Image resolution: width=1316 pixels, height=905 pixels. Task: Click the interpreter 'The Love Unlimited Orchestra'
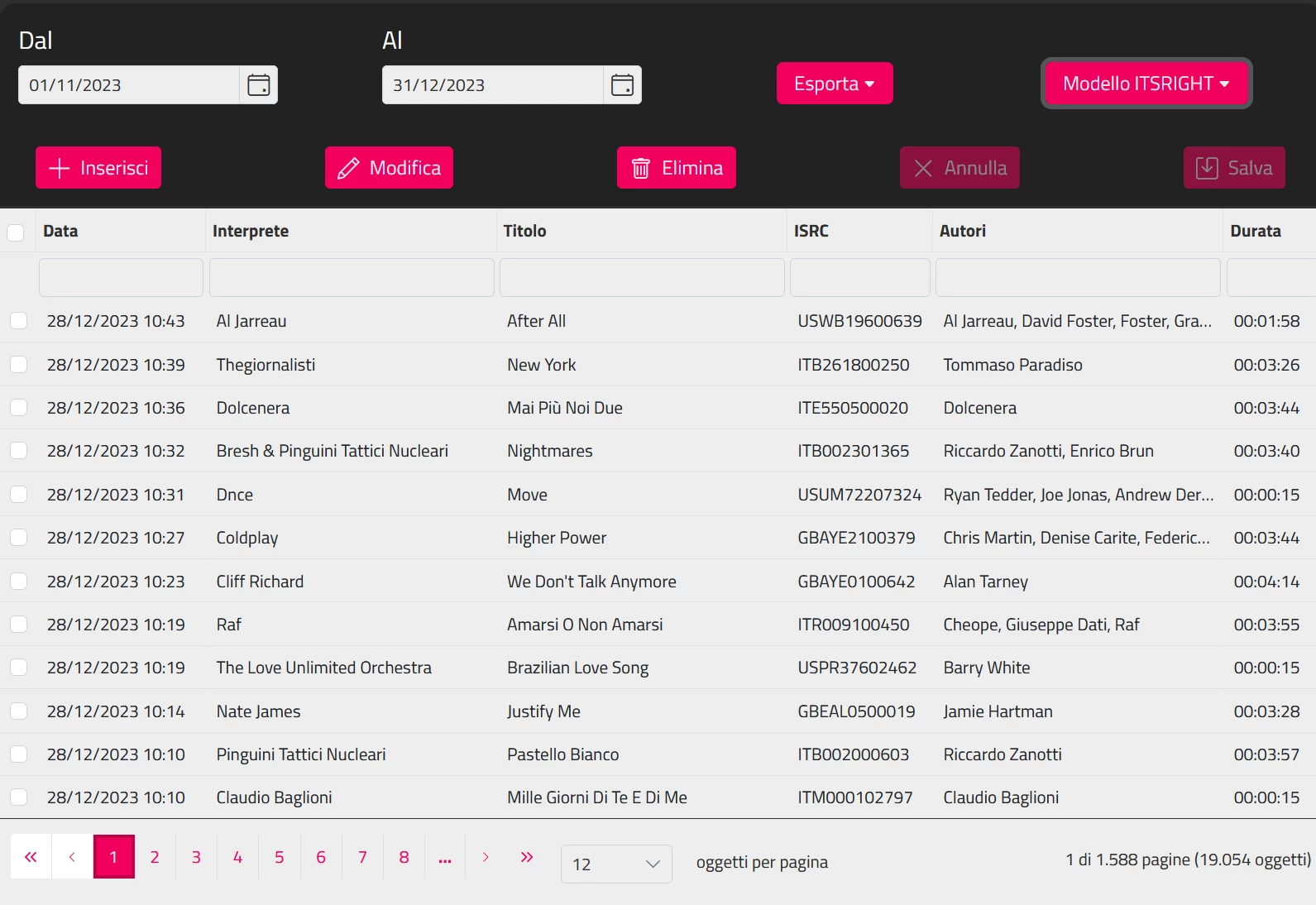324,668
